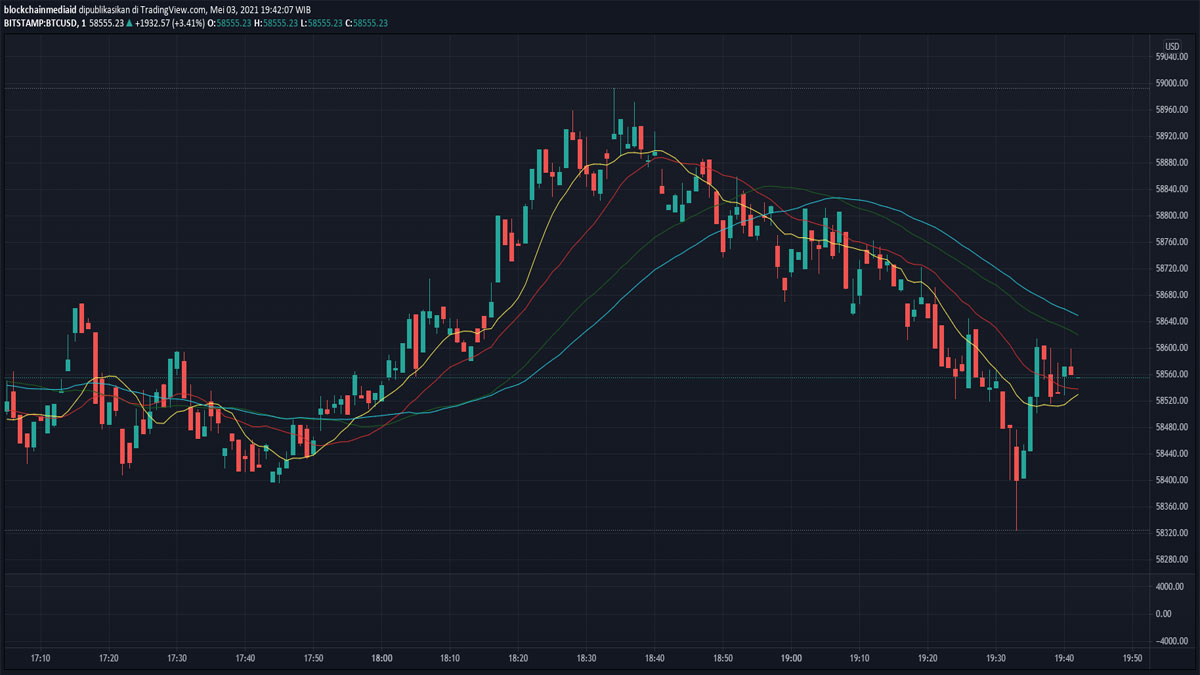1200x675 pixels.
Task: Click the 4000.00 lower pane scale label
Action: pos(1170,586)
